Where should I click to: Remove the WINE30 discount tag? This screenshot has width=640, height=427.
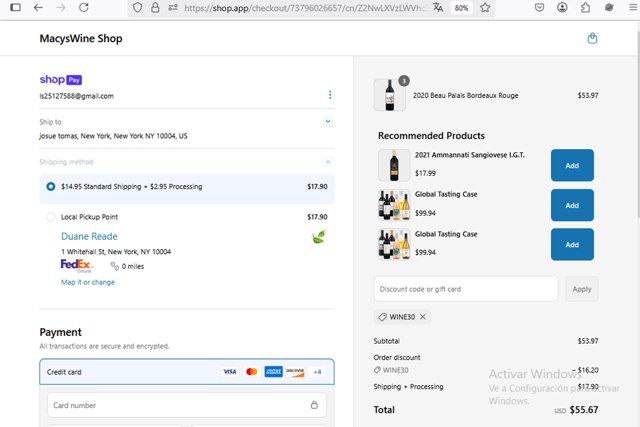423,317
